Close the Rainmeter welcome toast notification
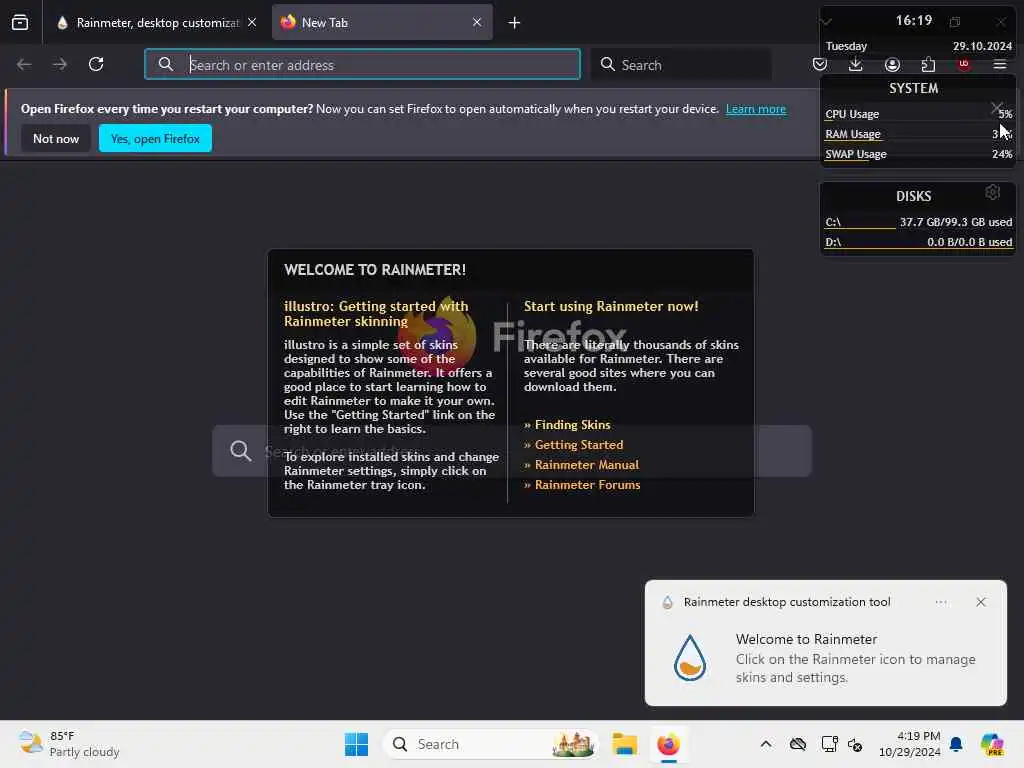The width and height of the screenshot is (1024, 768). (981, 602)
